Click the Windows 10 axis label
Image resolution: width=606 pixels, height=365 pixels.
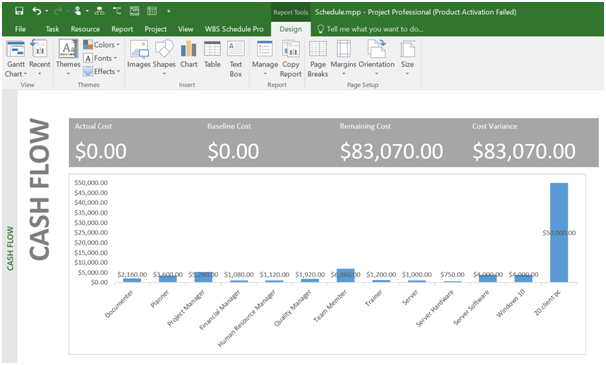pyautogui.click(x=511, y=303)
